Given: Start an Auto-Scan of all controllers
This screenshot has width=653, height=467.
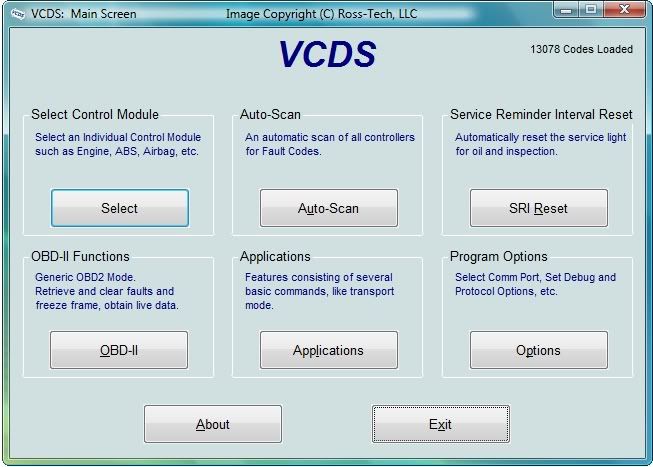Looking at the screenshot, I should pos(329,208).
